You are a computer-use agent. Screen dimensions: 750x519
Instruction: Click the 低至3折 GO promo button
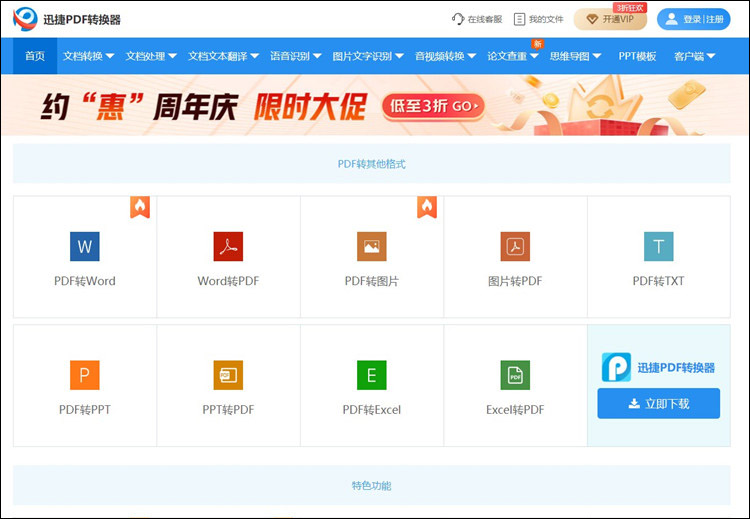433,106
